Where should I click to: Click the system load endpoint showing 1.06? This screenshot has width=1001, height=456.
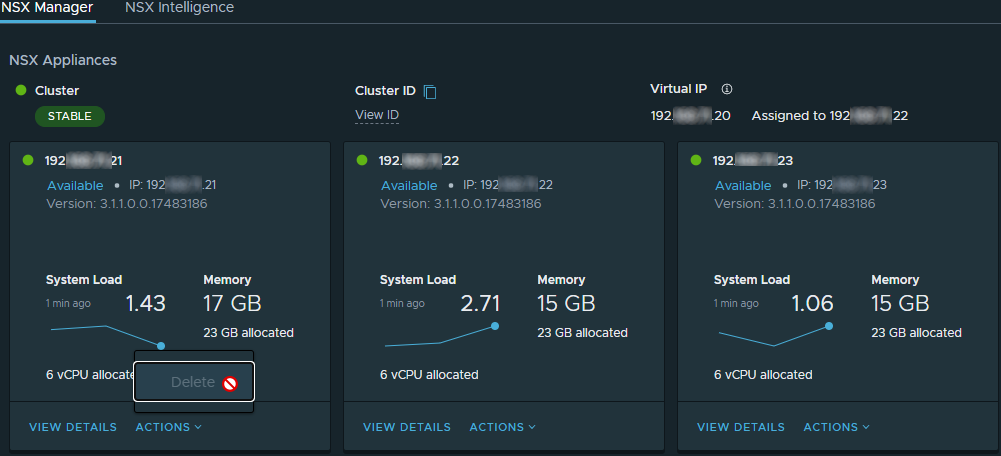[829, 326]
